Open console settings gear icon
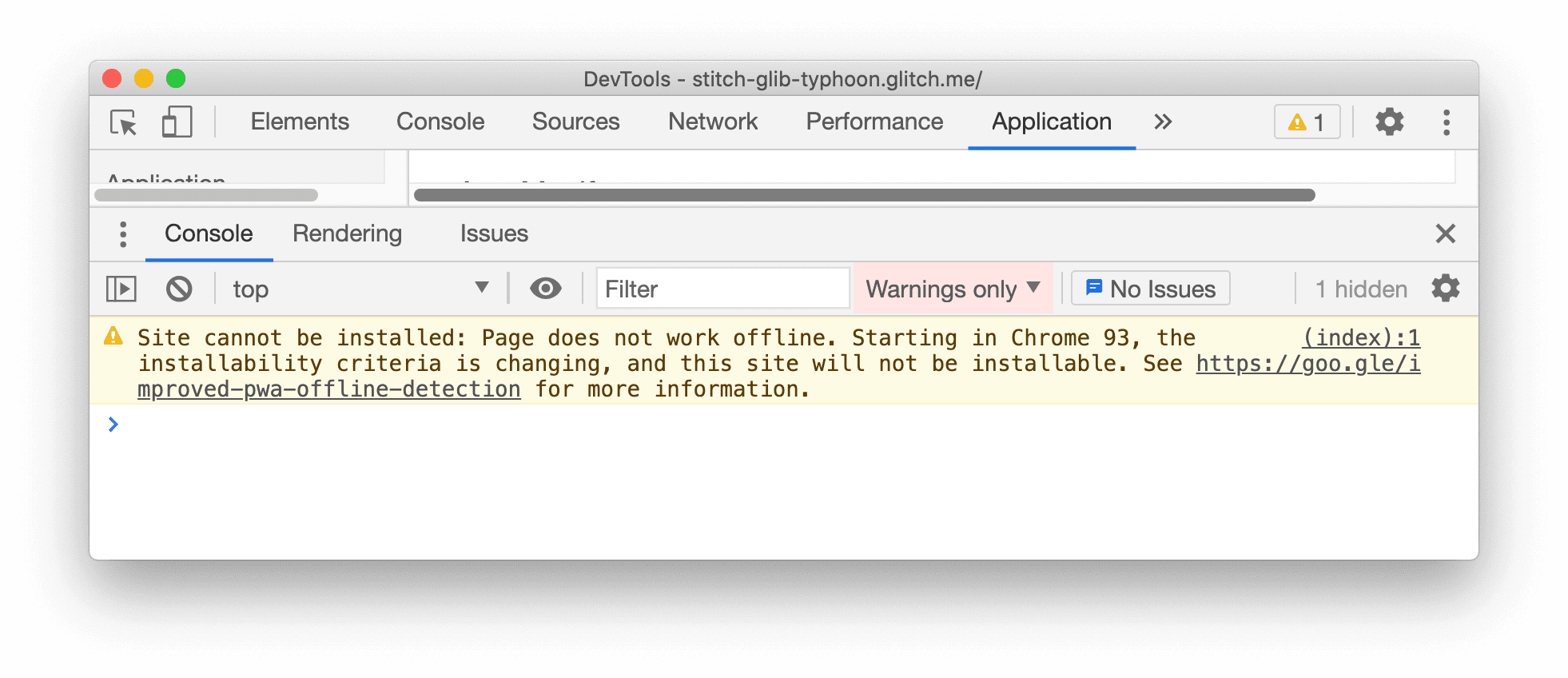Image resolution: width=1568 pixels, height=678 pixels. click(1445, 289)
